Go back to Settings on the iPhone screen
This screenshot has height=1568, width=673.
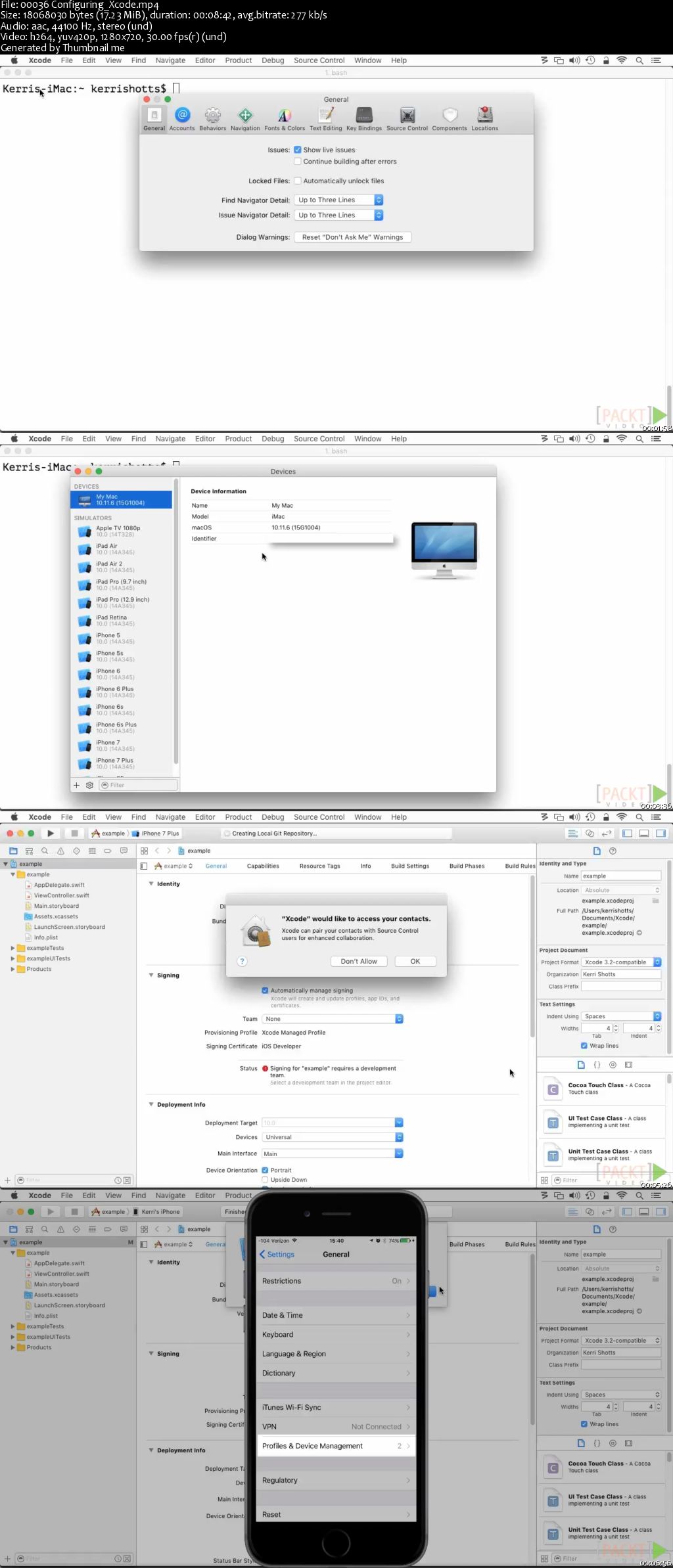[277, 1254]
